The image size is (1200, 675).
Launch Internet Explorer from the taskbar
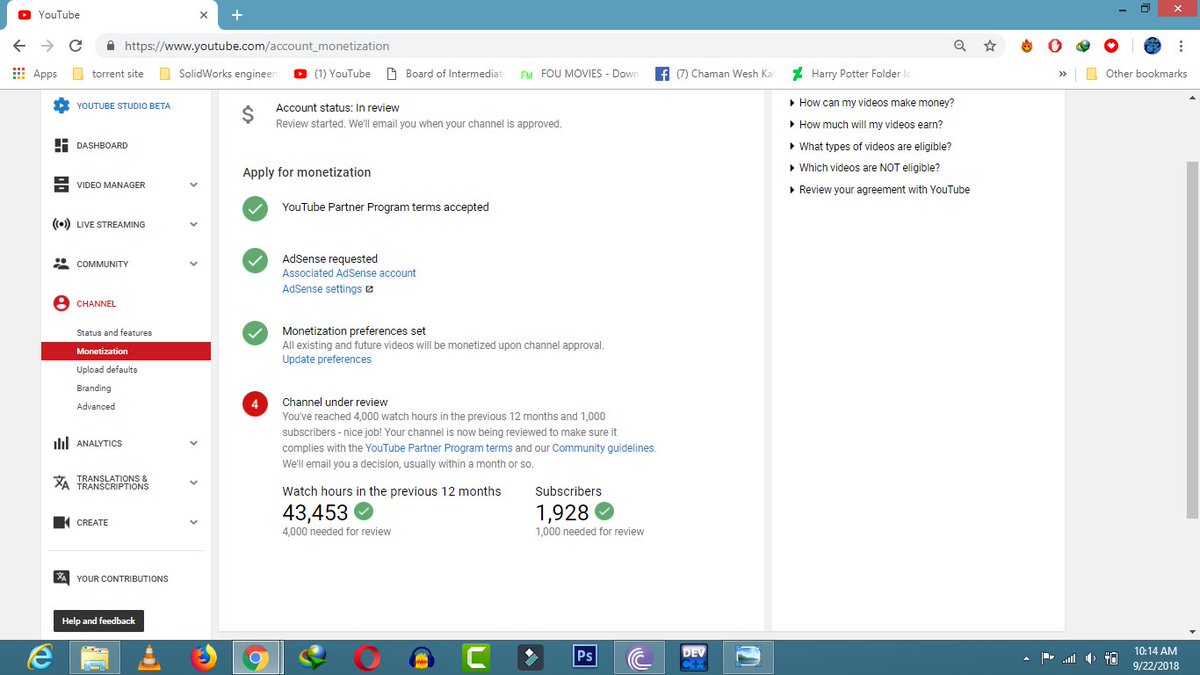click(40, 657)
